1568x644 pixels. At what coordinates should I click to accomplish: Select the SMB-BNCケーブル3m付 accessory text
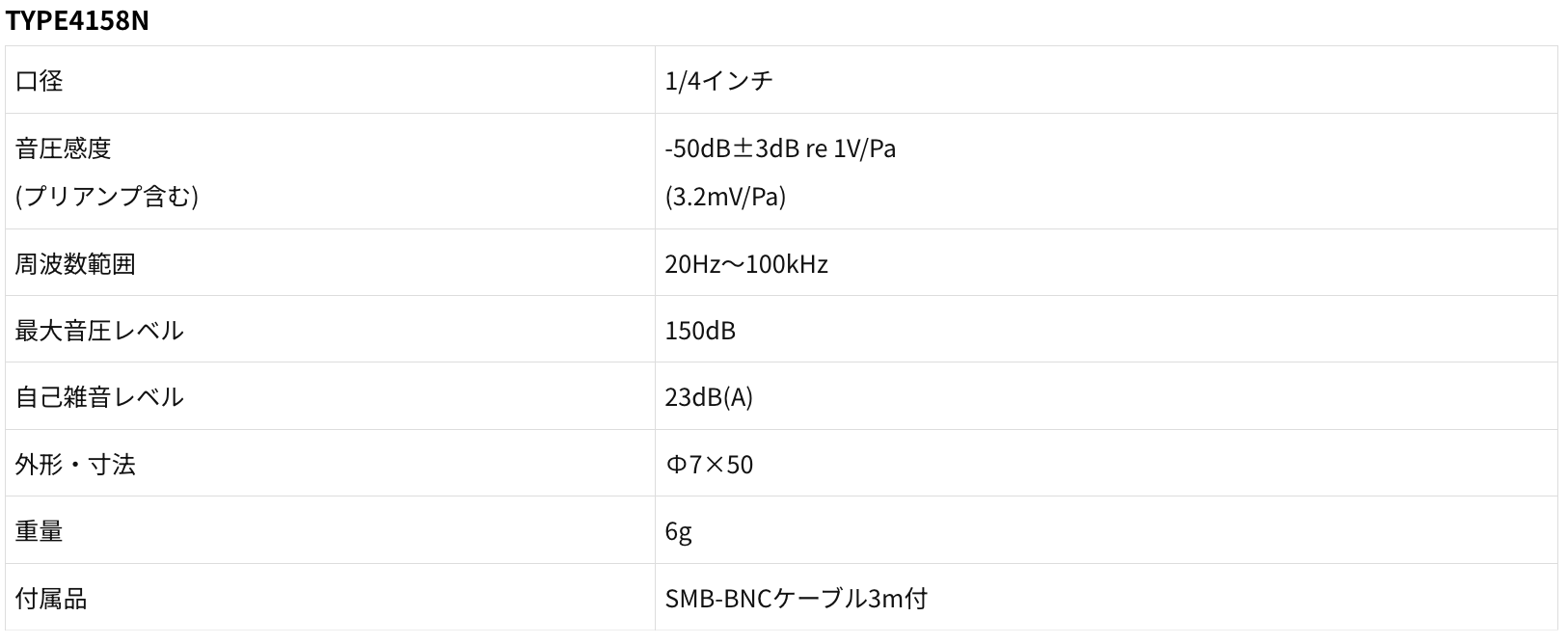[x=796, y=599]
